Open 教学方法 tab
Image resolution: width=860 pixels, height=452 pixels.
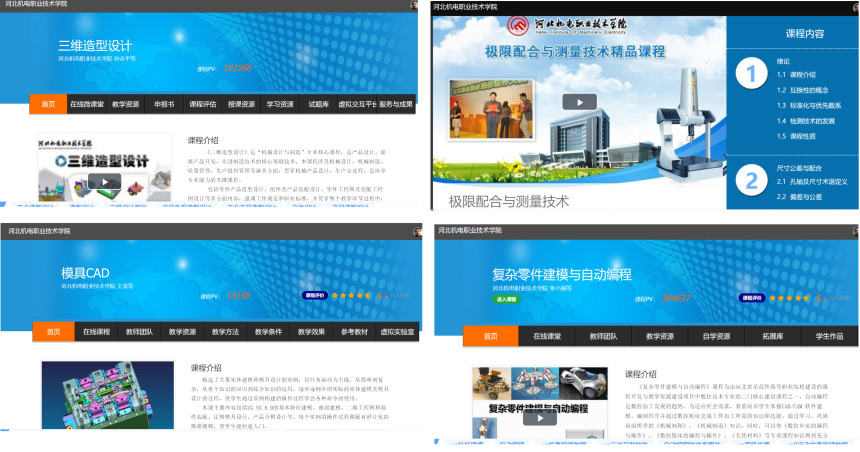(225, 332)
